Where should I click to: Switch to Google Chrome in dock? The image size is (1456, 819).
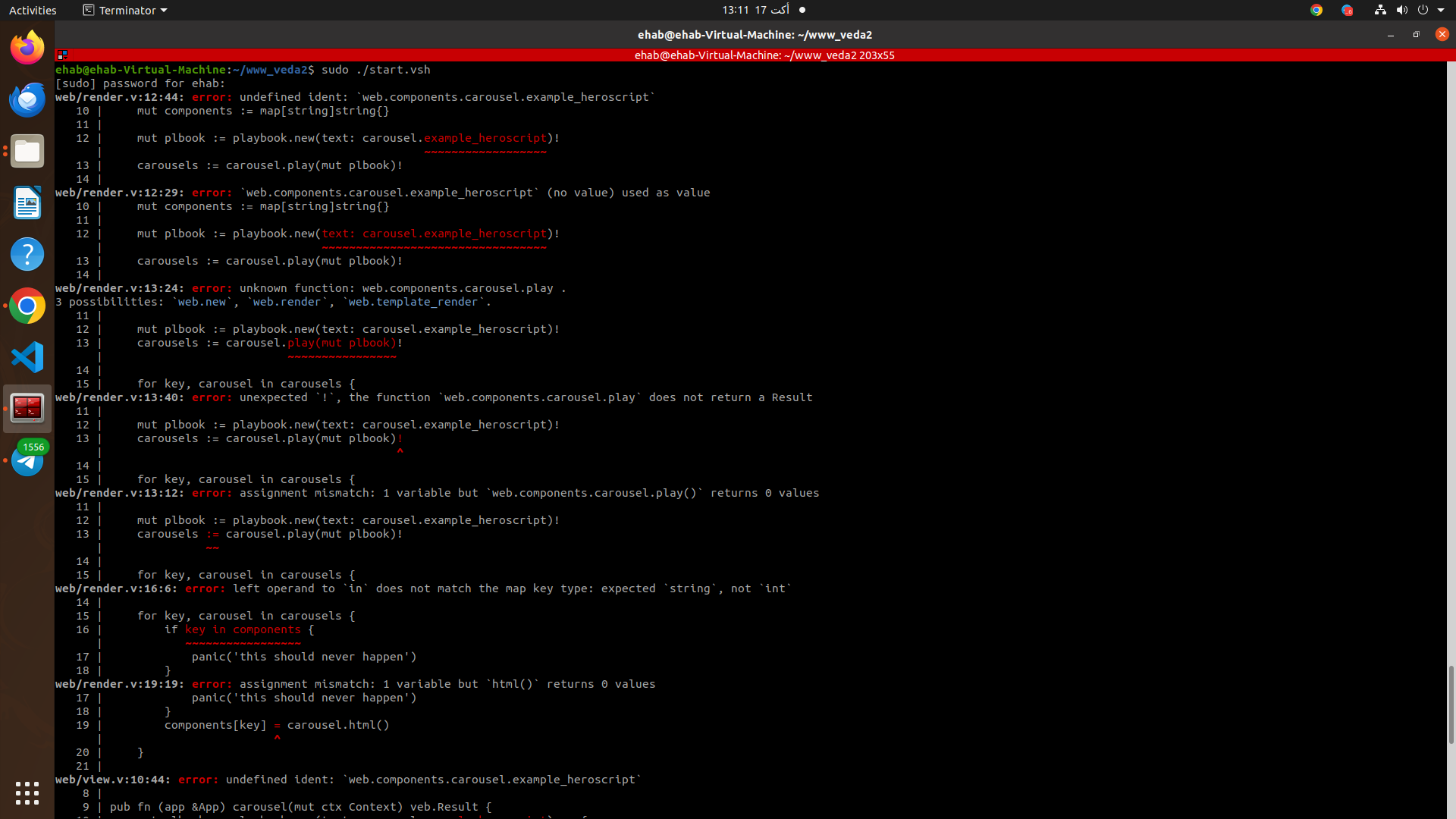(27, 306)
